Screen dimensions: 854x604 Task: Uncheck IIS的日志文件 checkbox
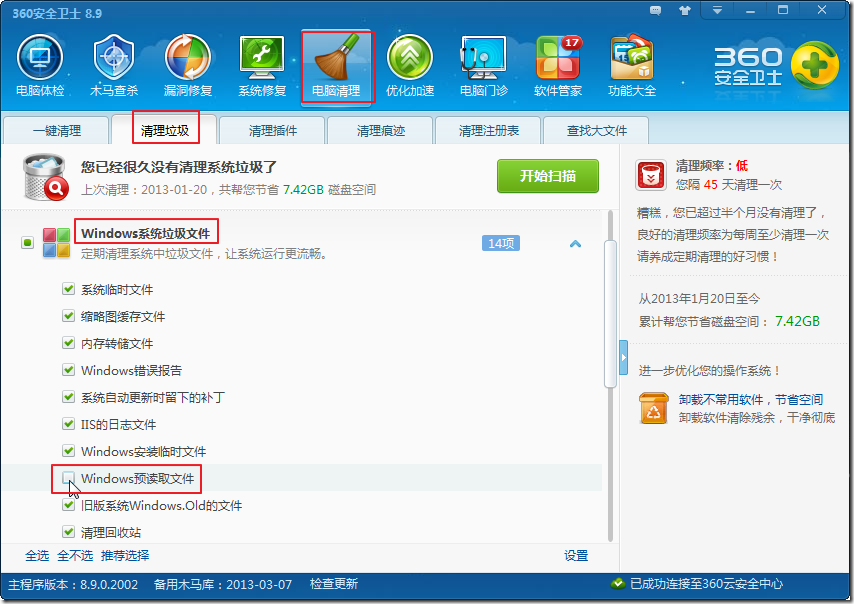pos(68,424)
